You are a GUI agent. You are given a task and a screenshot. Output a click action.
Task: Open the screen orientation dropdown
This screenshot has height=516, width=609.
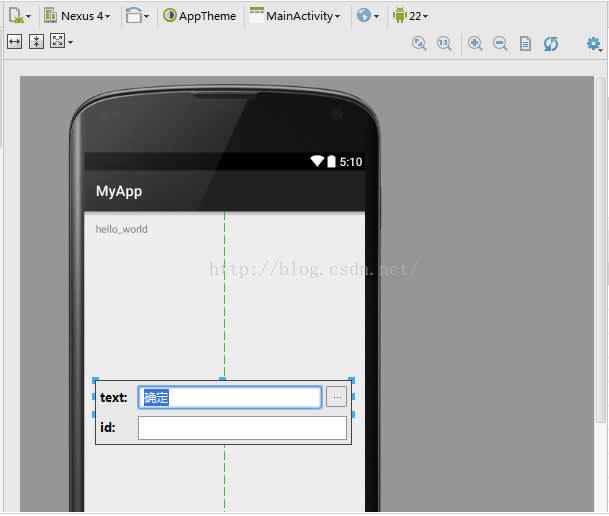[137, 16]
